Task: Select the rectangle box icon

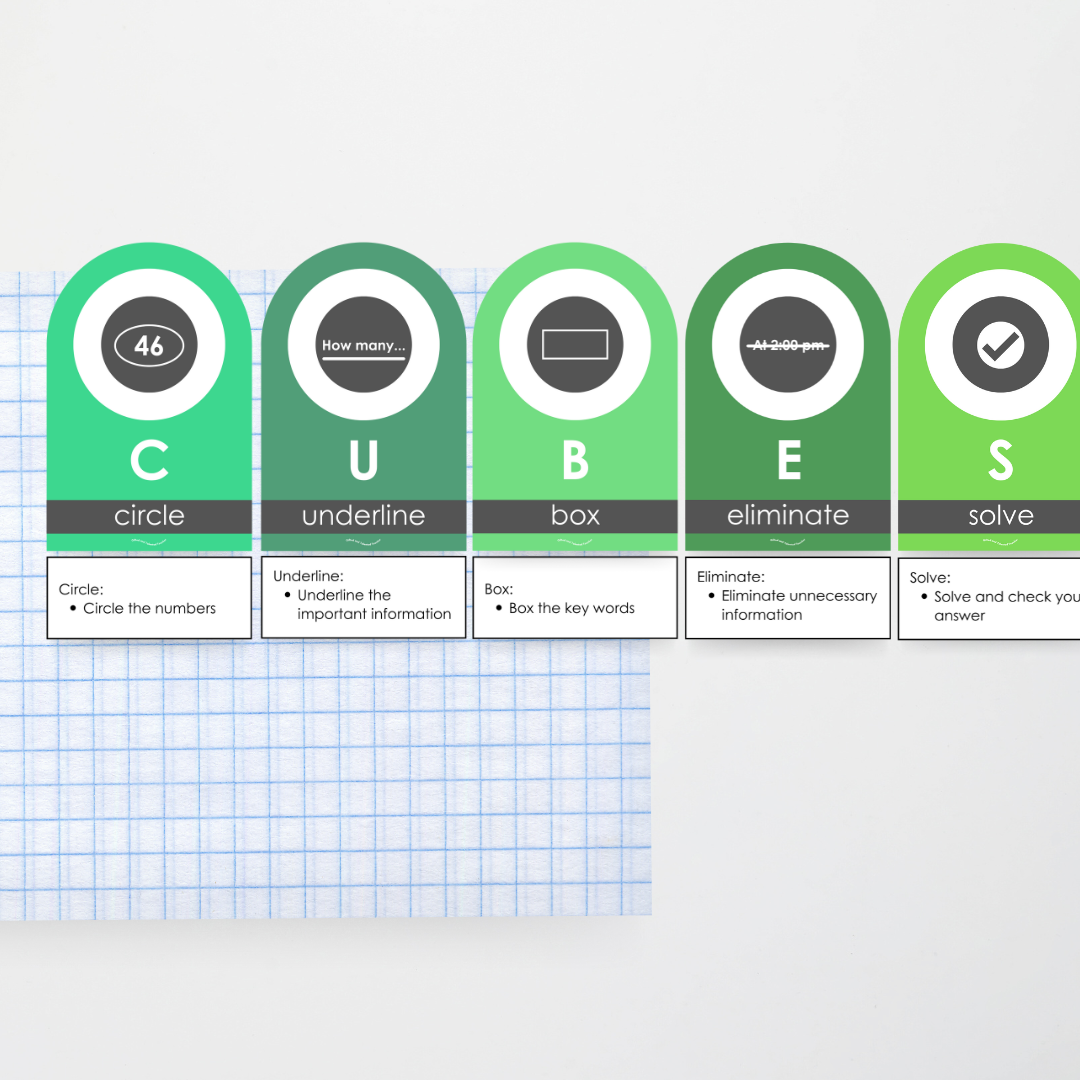Action: [x=575, y=345]
